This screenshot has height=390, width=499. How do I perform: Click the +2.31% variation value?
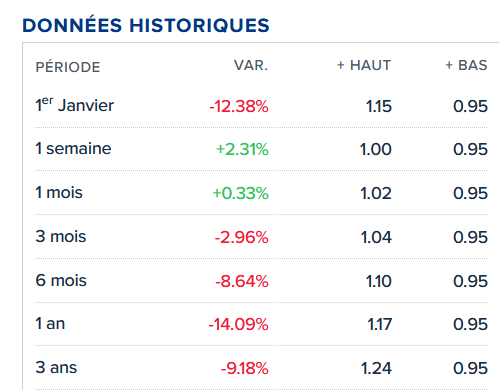[242, 149]
